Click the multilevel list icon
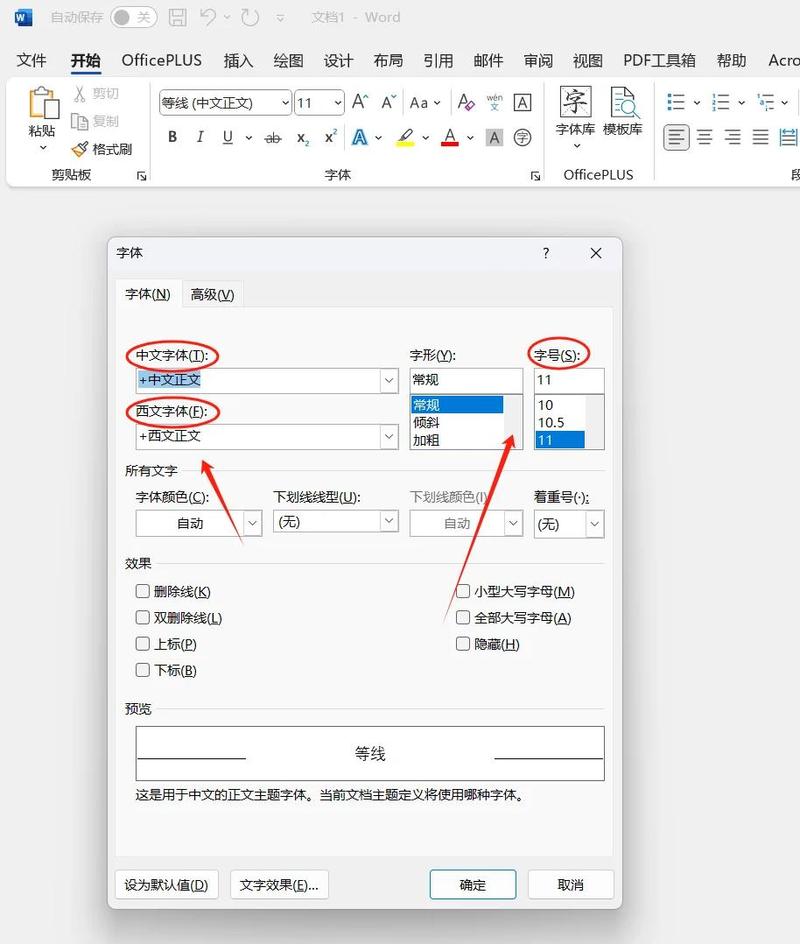This screenshot has height=944, width=800. (765, 102)
